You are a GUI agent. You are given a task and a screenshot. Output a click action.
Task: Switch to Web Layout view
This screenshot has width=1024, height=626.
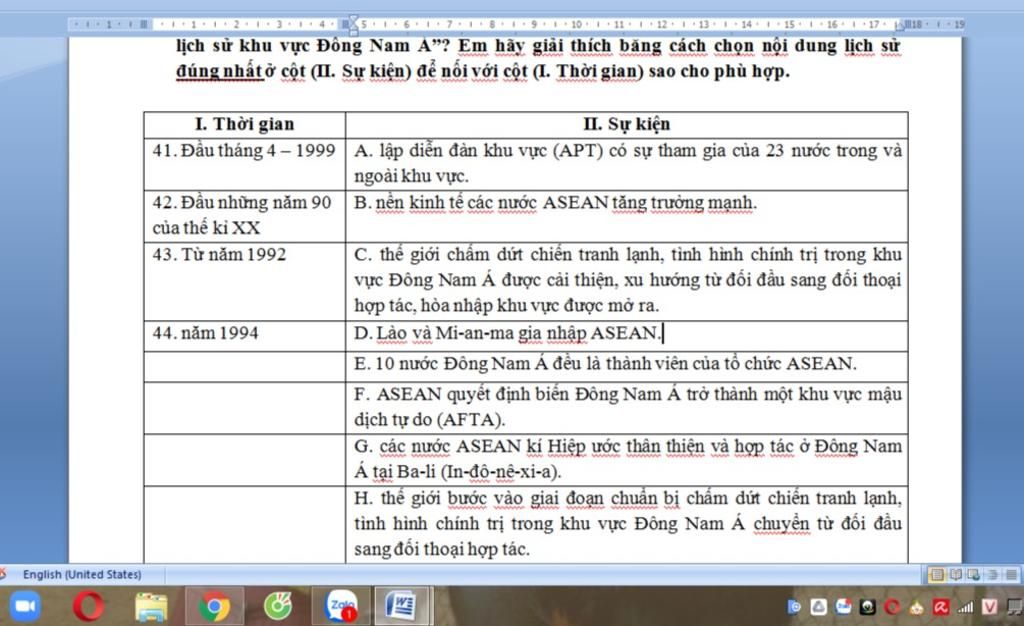pyautogui.click(x=974, y=574)
